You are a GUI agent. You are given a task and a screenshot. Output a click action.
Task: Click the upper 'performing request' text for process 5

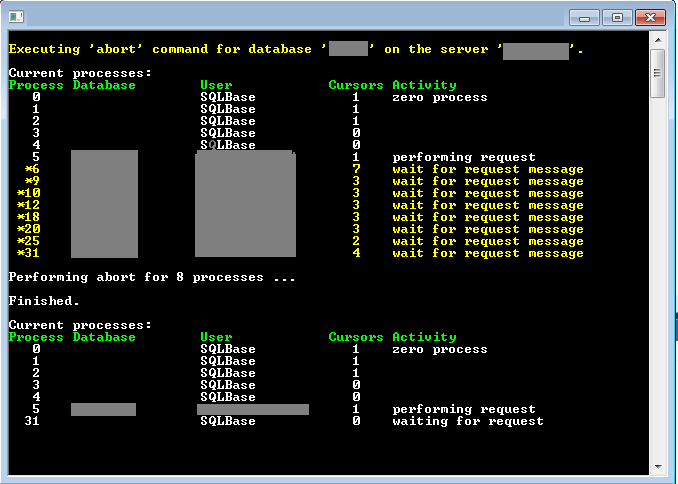coord(464,157)
